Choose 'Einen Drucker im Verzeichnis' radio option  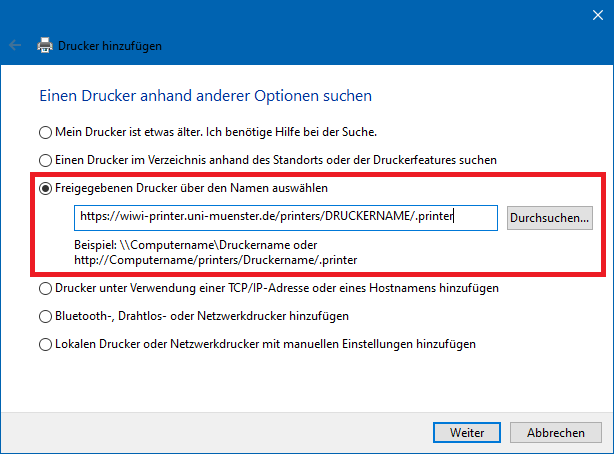coord(45,160)
